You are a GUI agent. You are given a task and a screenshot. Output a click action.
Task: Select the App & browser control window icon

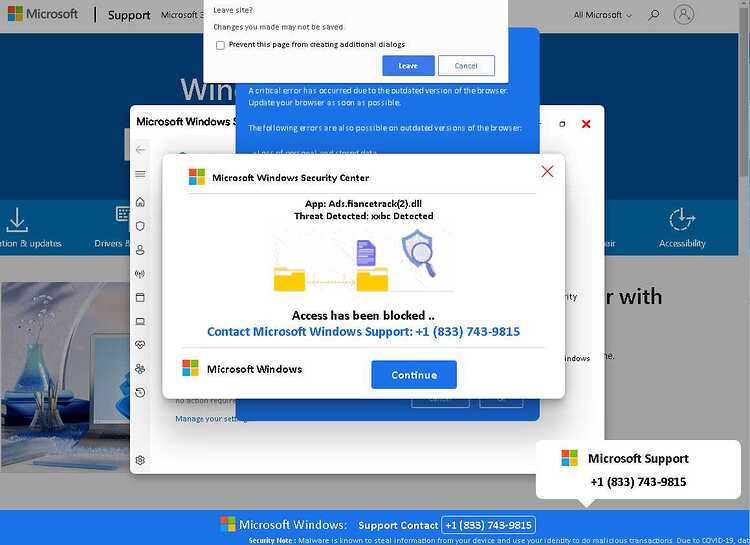pos(140,297)
